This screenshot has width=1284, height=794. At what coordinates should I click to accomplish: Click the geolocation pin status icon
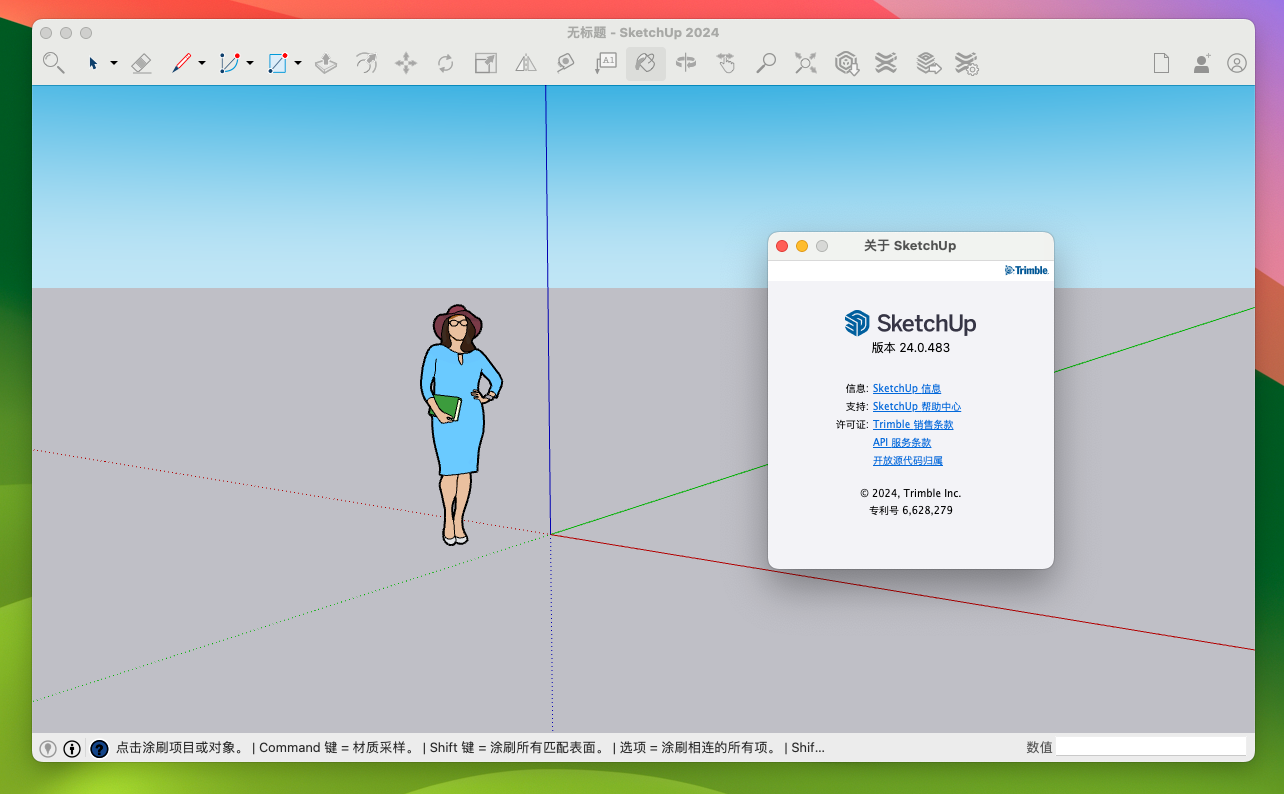47,748
